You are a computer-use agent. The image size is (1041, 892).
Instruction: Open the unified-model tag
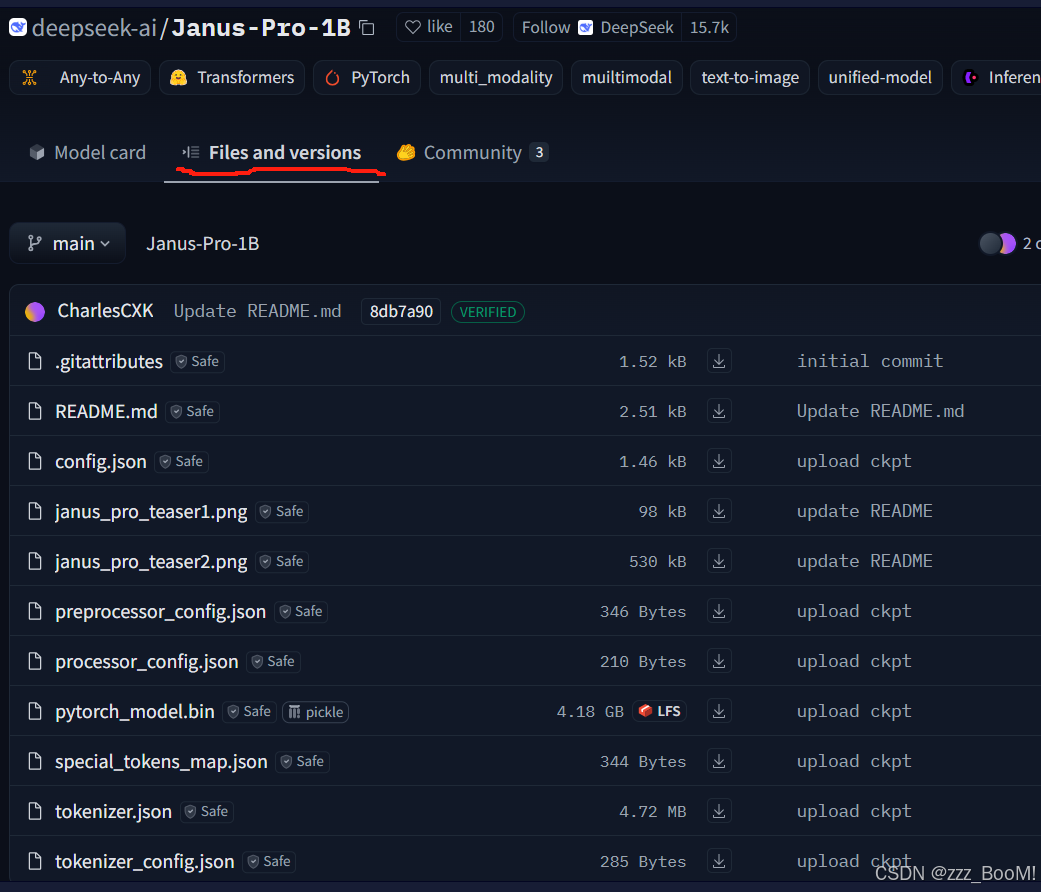tap(880, 78)
